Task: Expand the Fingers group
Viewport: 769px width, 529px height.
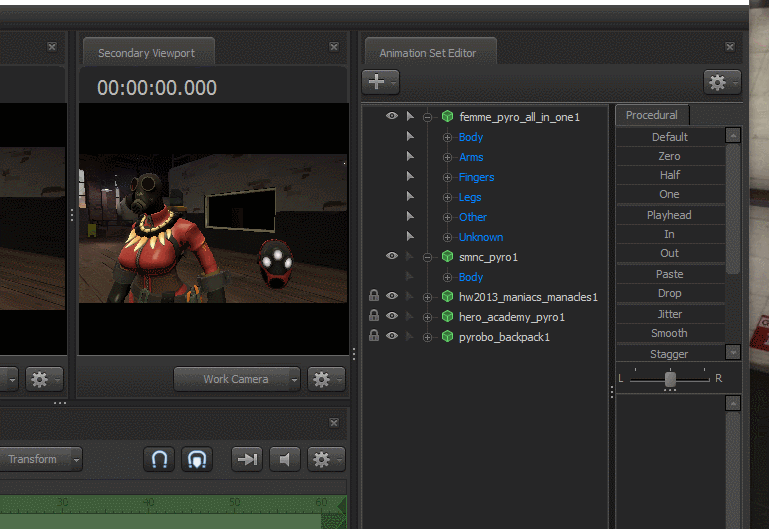Action: coord(447,177)
